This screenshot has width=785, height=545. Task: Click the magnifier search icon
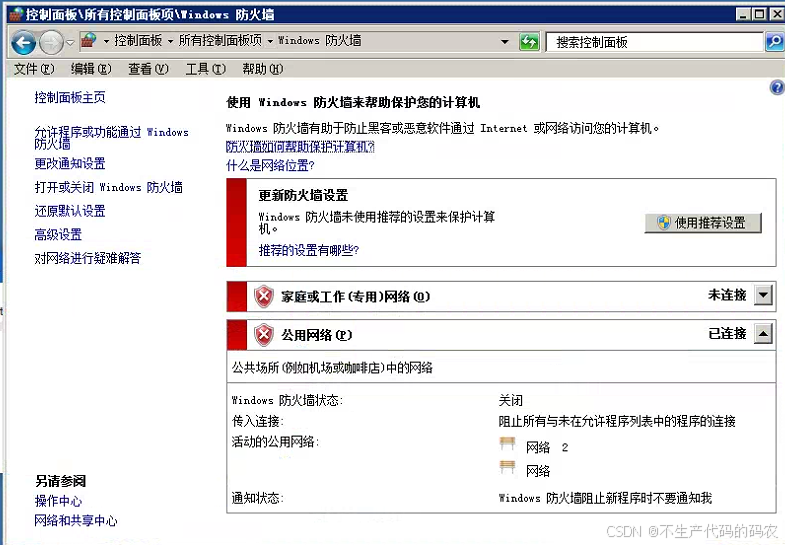[774, 42]
